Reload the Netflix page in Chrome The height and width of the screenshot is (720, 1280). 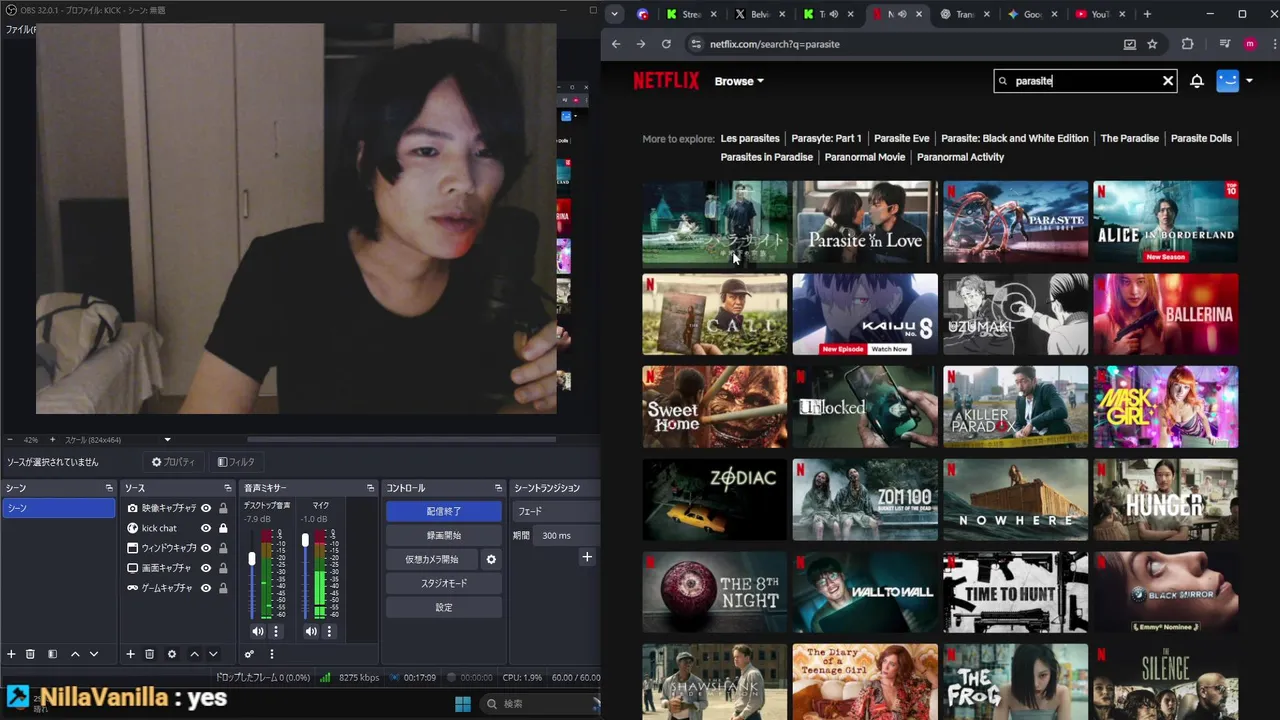point(666,44)
